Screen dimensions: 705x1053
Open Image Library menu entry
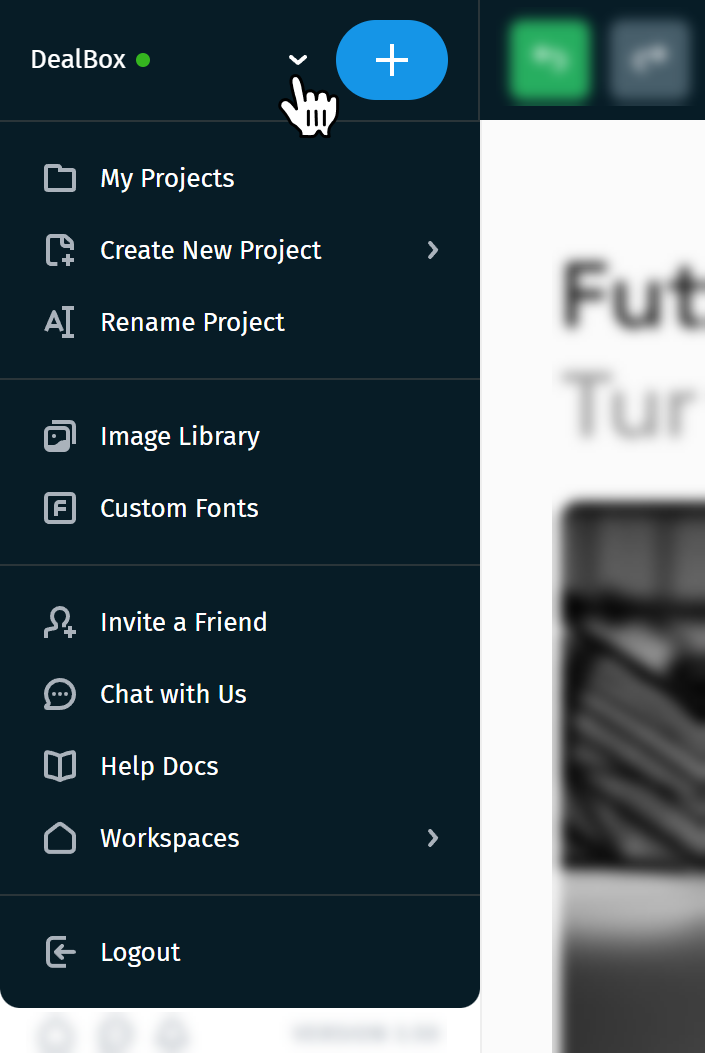[x=240, y=437]
